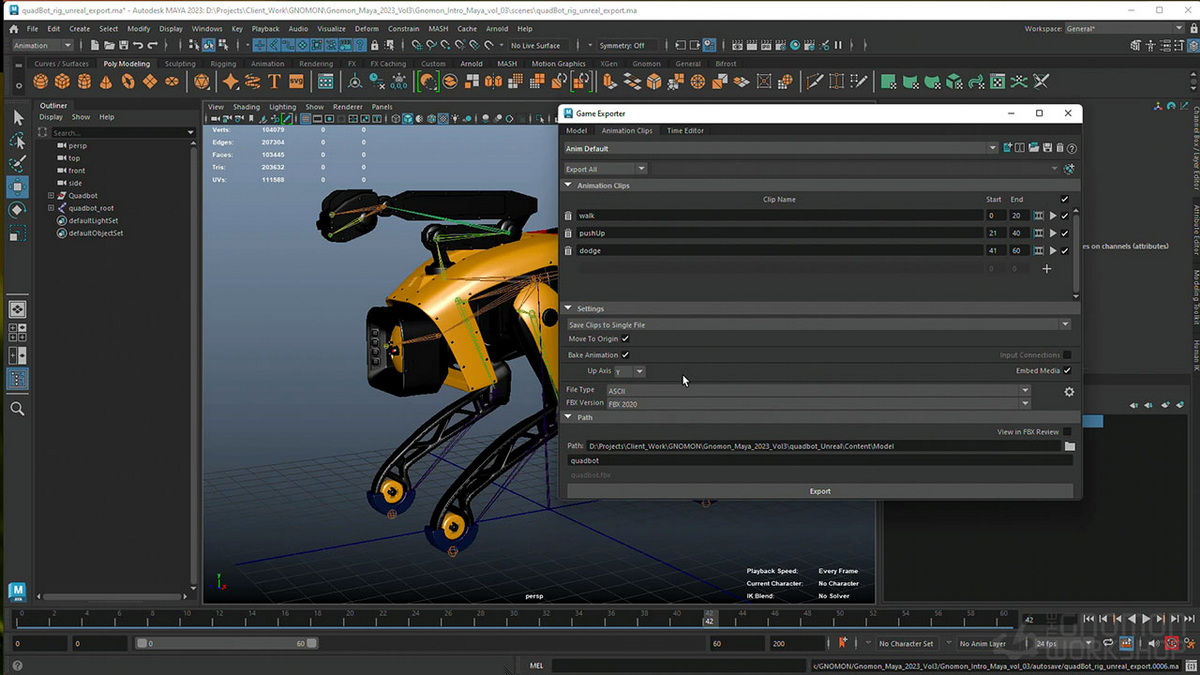Click the Export button
1200x675 pixels.
click(820, 491)
